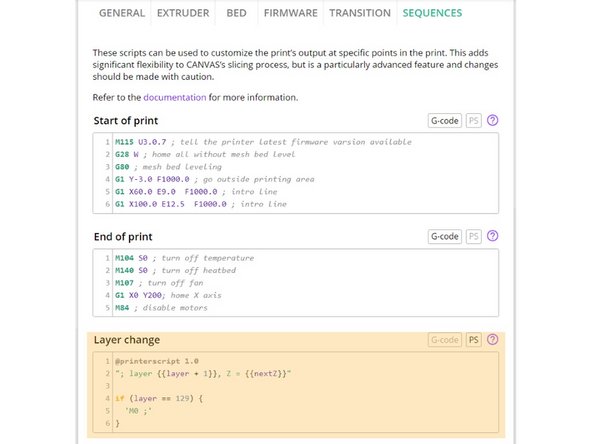Viewport: 592px width, 444px height.
Task: Select PS mode for Start of print
Action: click(x=473, y=121)
